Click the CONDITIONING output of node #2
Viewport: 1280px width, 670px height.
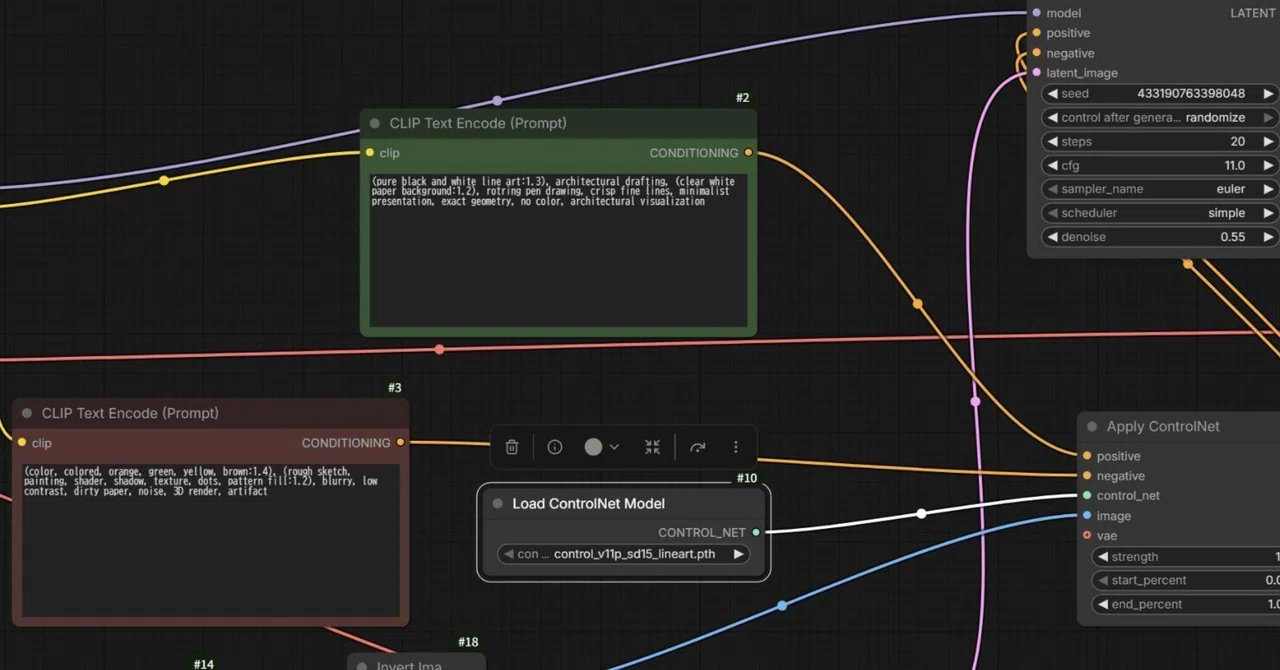[748, 153]
